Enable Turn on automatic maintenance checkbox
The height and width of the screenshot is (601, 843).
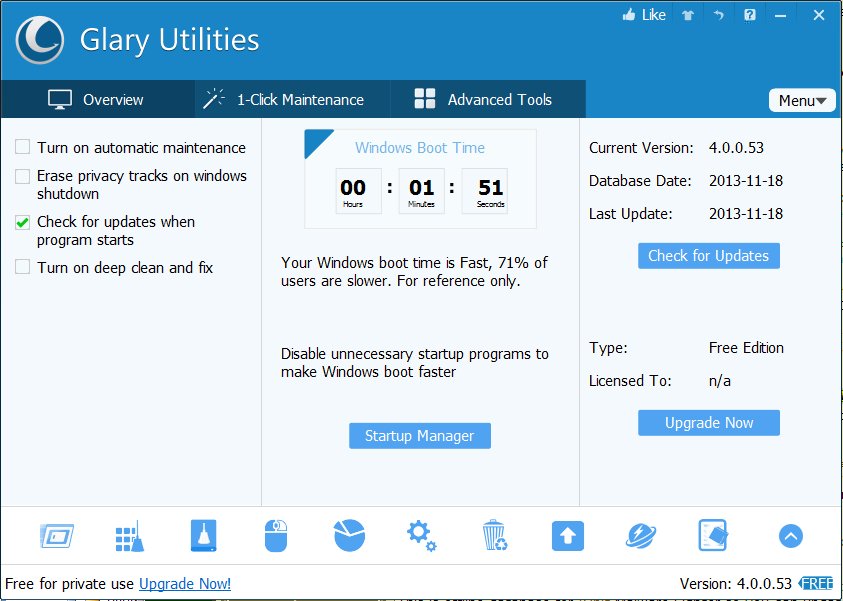point(22,147)
